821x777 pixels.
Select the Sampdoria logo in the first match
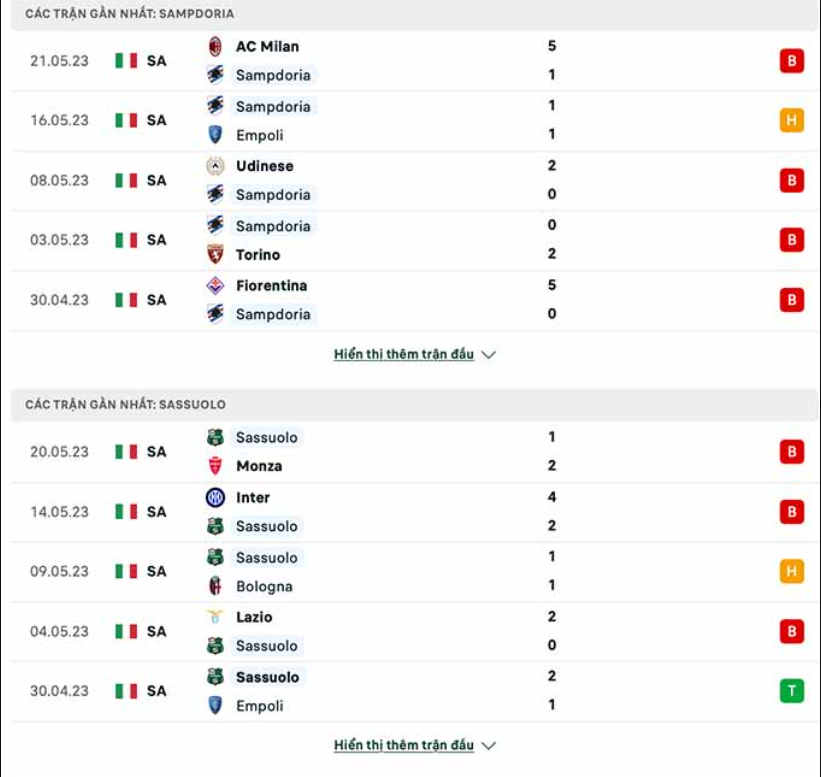pos(214,75)
